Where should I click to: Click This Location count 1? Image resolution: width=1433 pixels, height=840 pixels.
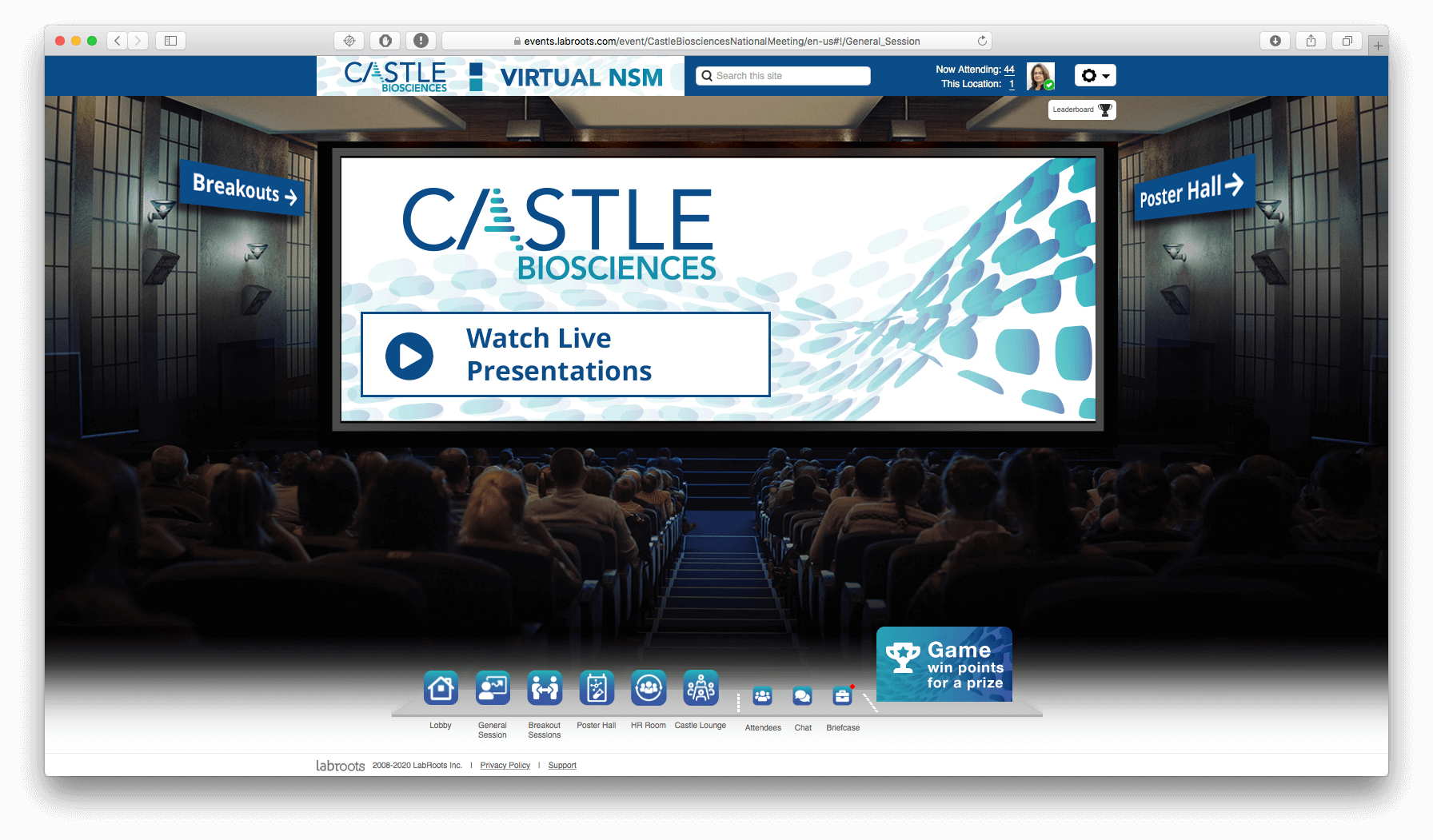pyautogui.click(x=1012, y=84)
